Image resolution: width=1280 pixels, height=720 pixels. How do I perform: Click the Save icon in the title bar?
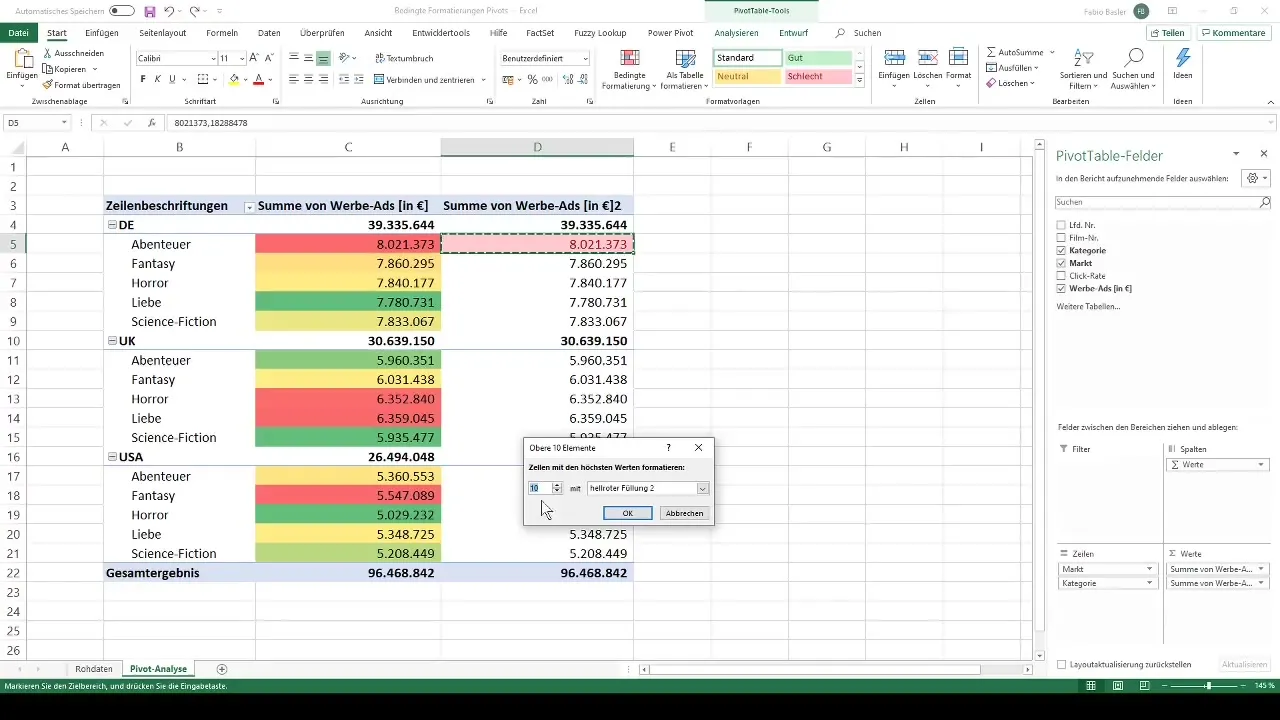(x=150, y=11)
